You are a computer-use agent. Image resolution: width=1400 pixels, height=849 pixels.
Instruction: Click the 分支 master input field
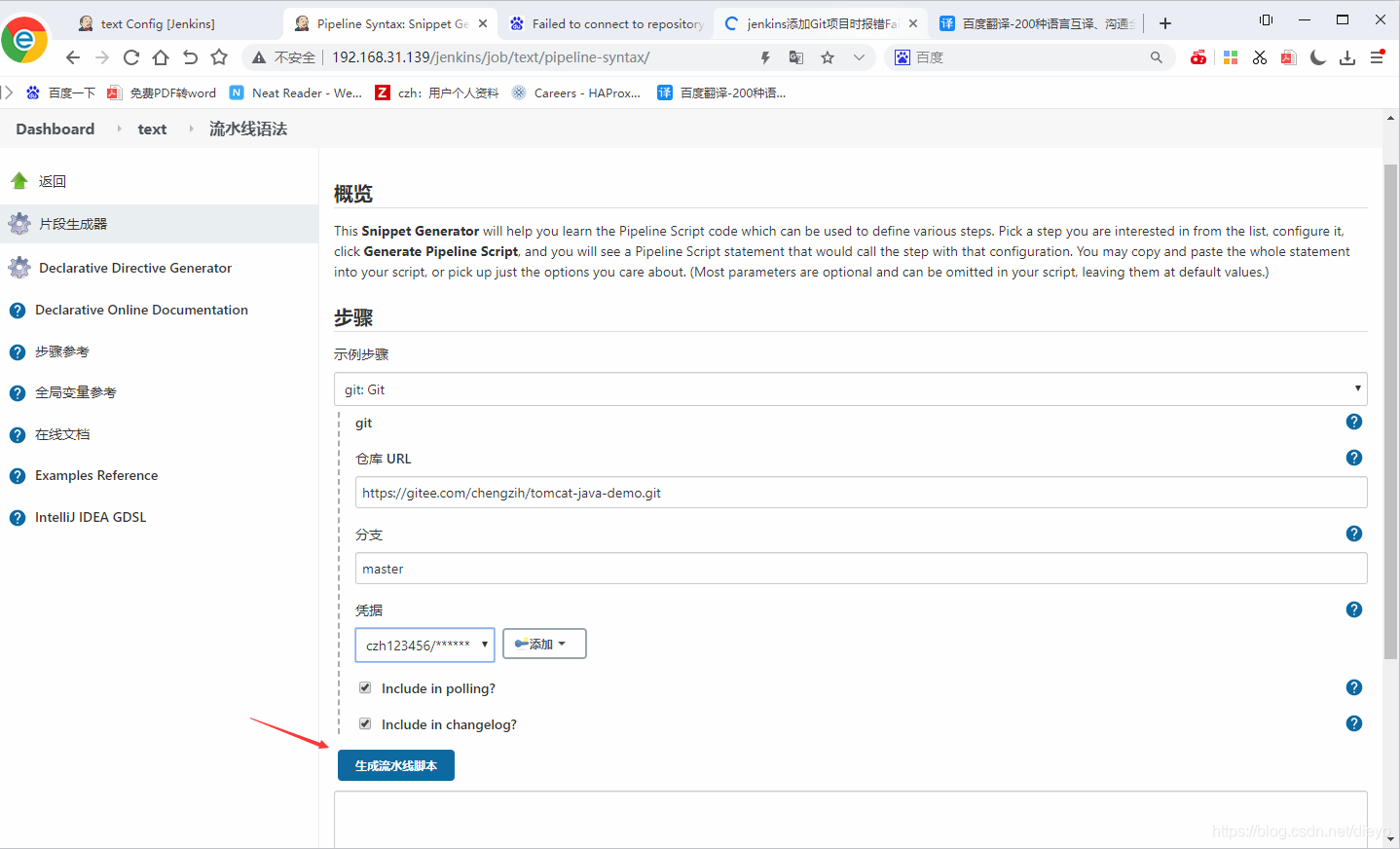pyautogui.click(x=861, y=569)
